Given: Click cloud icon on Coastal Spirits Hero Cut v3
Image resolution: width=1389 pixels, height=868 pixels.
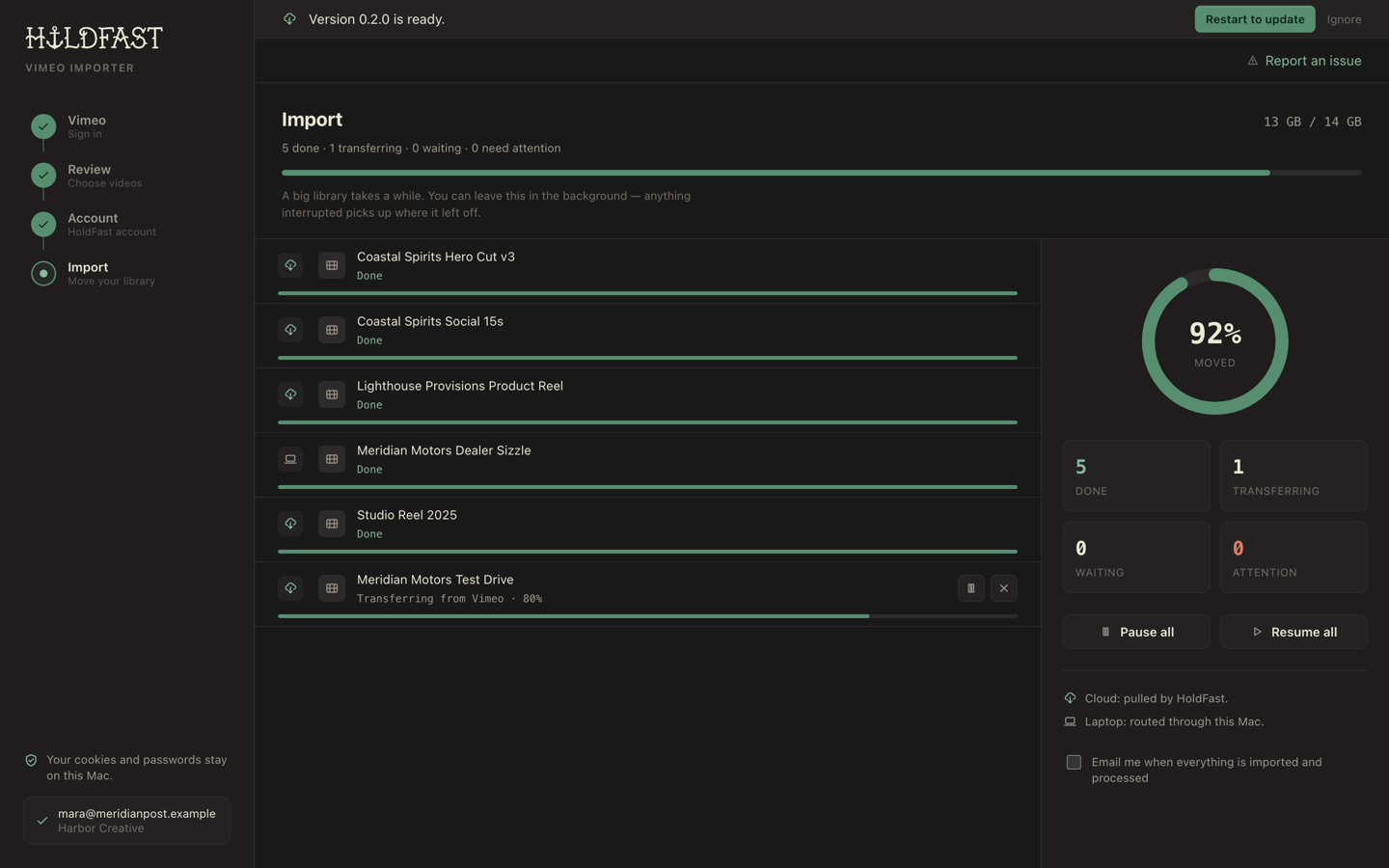Looking at the screenshot, I should [290, 265].
